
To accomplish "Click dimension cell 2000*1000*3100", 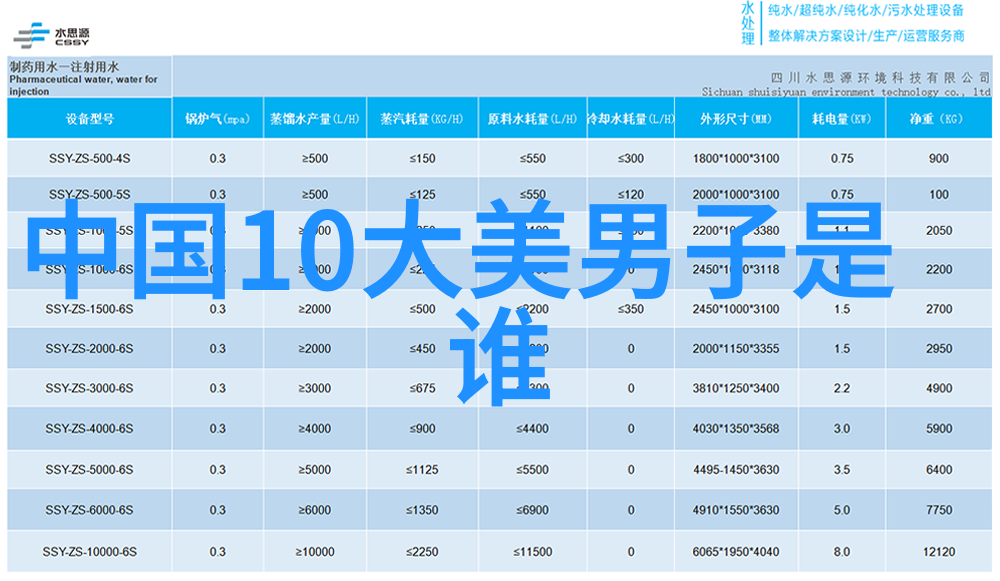I will (736, 195).
